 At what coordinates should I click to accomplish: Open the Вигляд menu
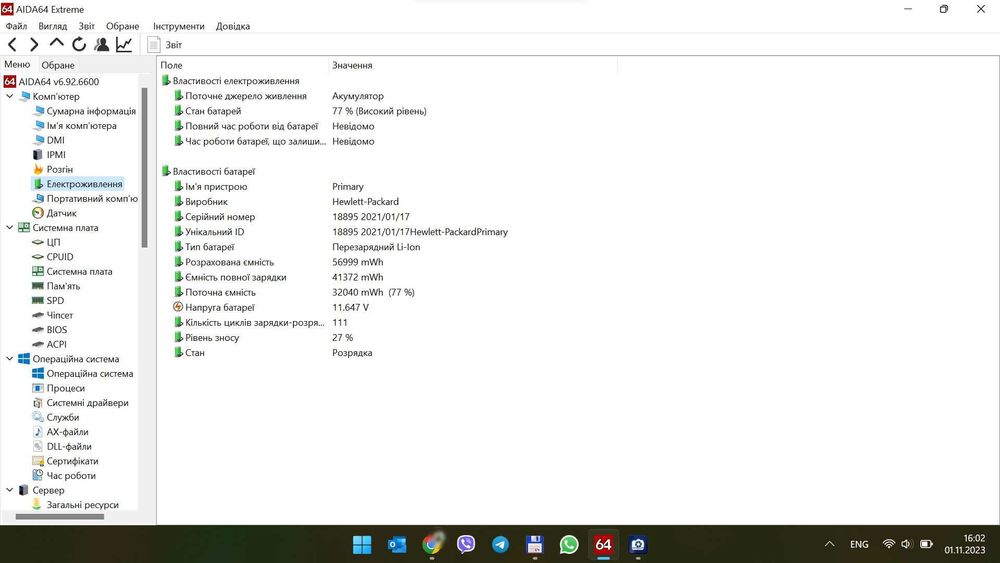tap(52, 26)
